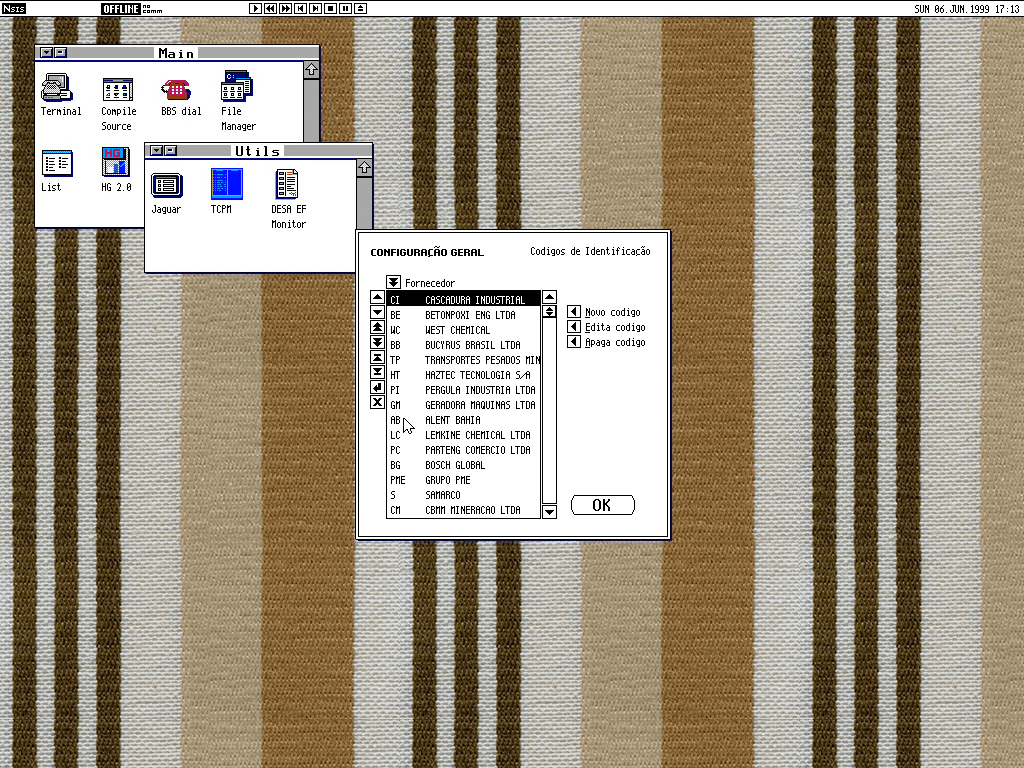Click the Nsis menu in top bar
This screenshot has height=768, width=1024.
coord(13,9)
